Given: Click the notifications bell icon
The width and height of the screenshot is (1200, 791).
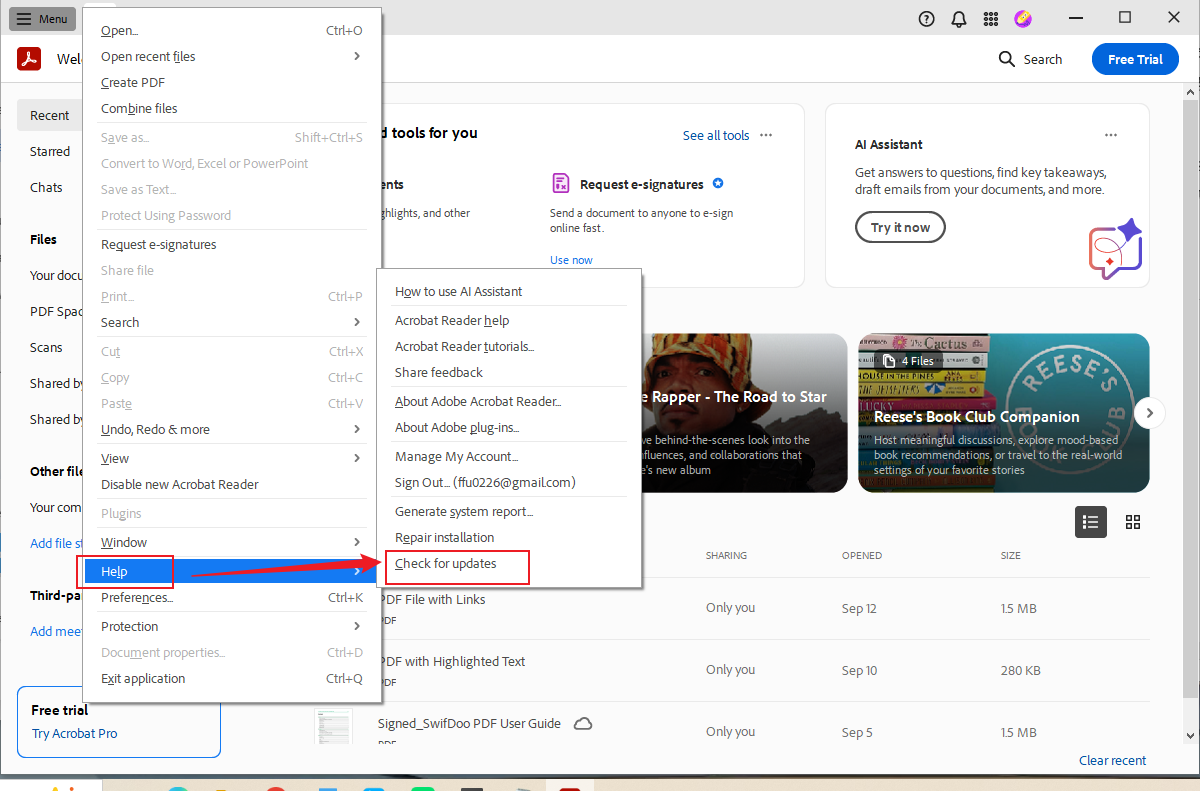Looking at the screenshot, I should 958,18.
